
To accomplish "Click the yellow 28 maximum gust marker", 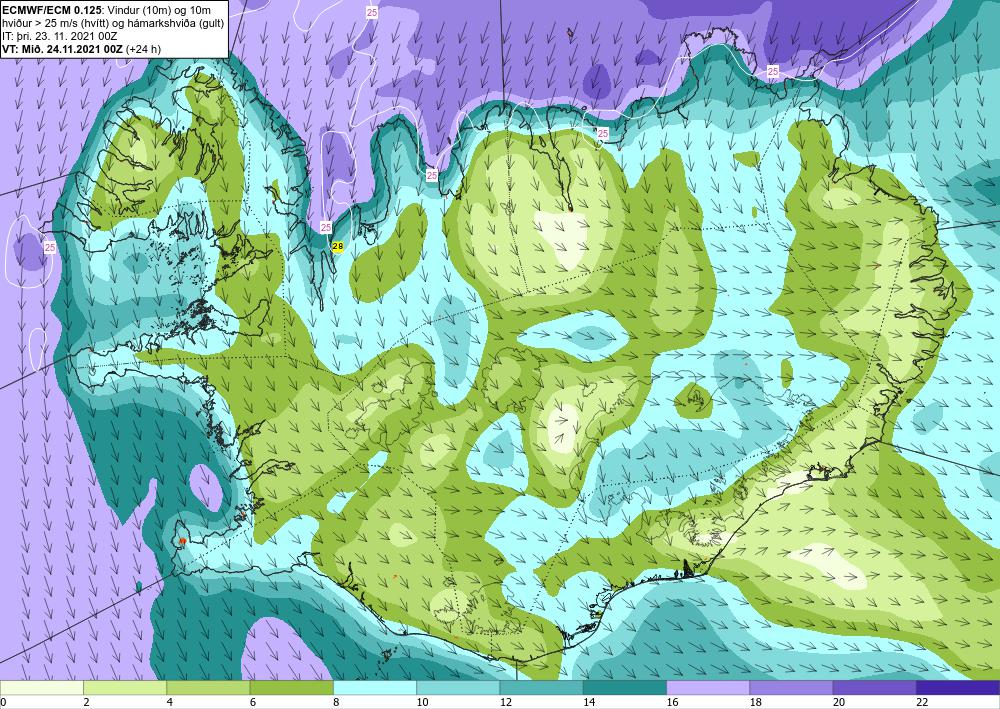I will coord(338,246).
